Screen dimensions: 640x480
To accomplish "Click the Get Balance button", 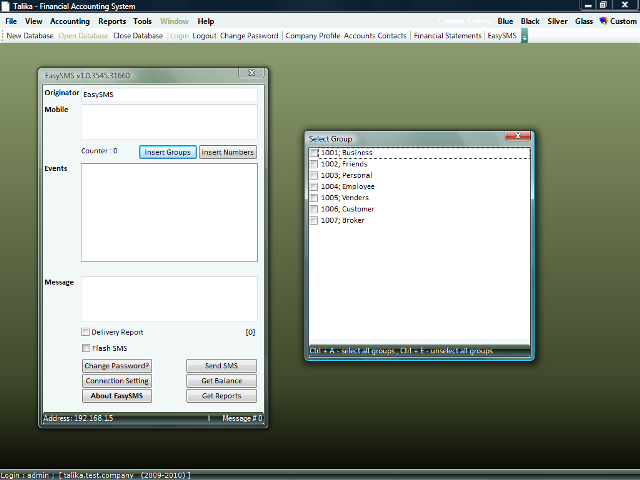I will coord(221,381).
